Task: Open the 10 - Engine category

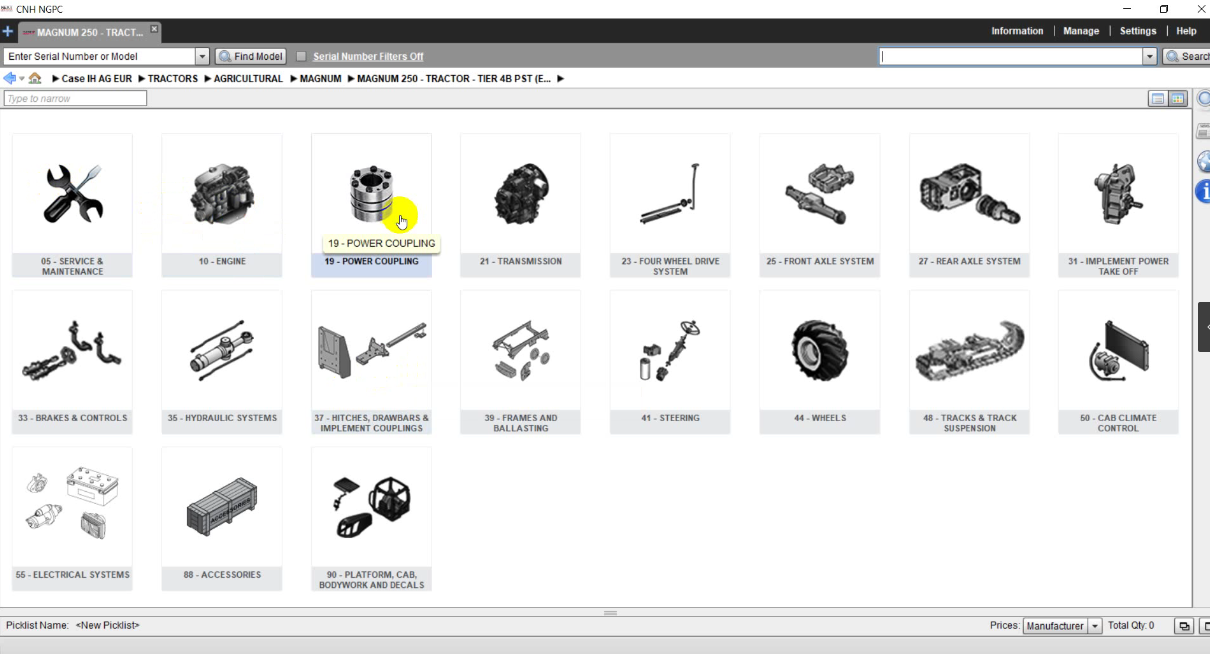Action: pos(222,205)
